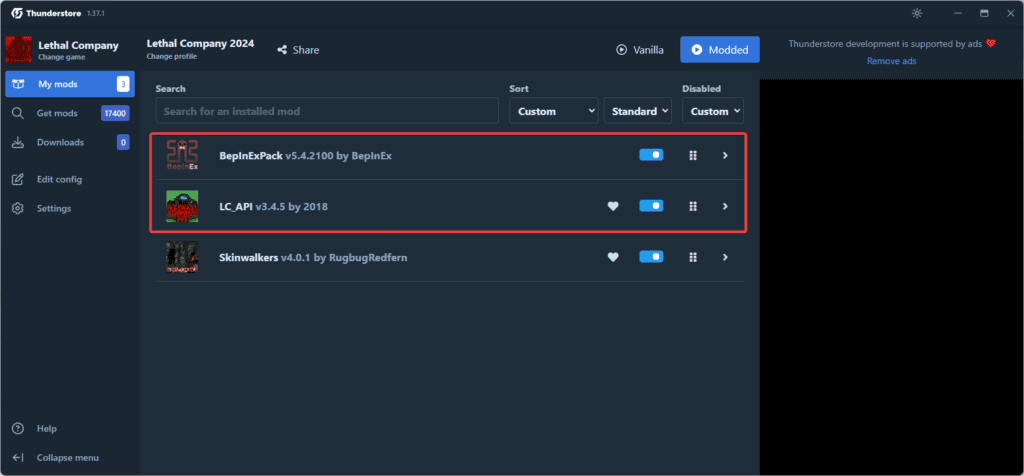
Task: Open the Get mods section
Action: coord(57,113)
